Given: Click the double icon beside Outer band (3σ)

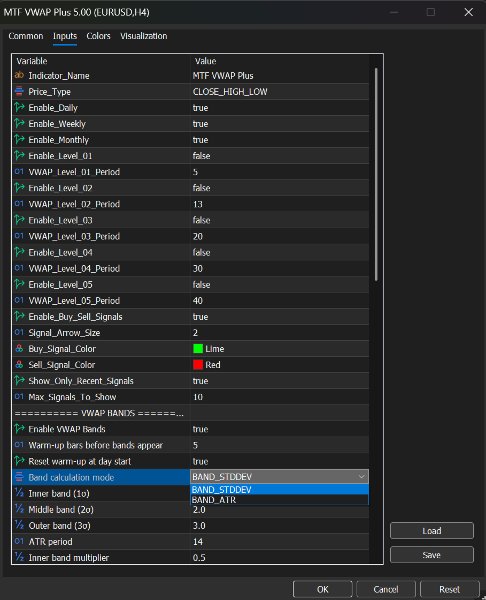Looking at the screenshot, I should 19,525.
